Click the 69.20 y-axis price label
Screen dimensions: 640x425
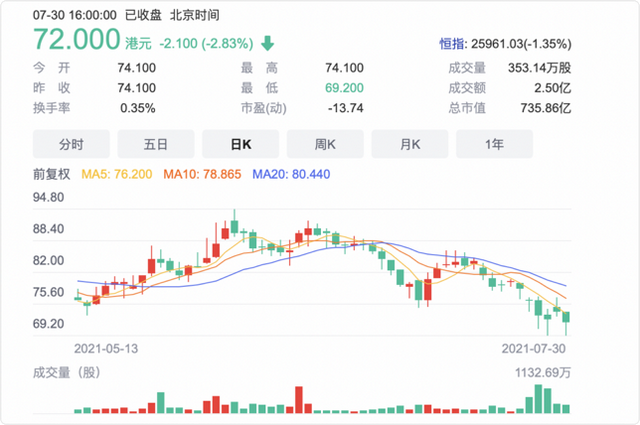tap(49, 324)
